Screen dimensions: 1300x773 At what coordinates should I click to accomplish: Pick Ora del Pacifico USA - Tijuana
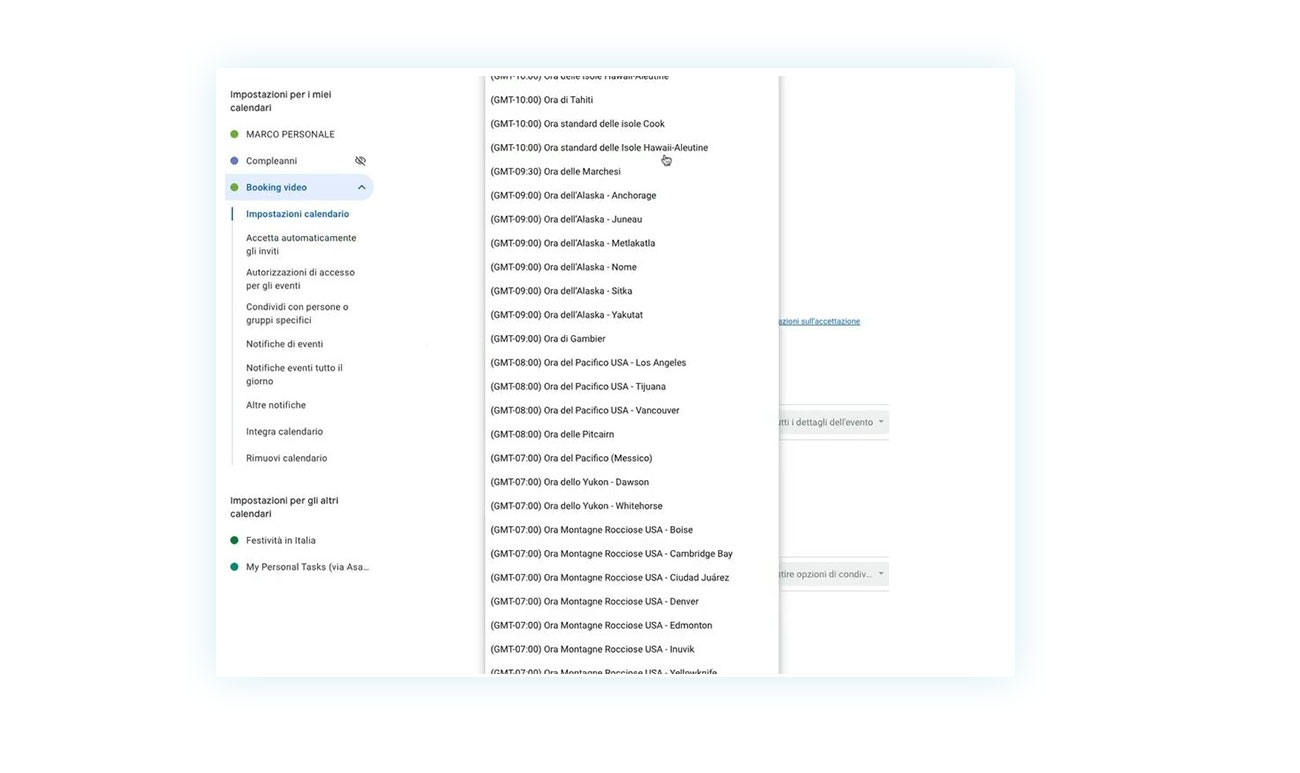click(x=631, y=387)
